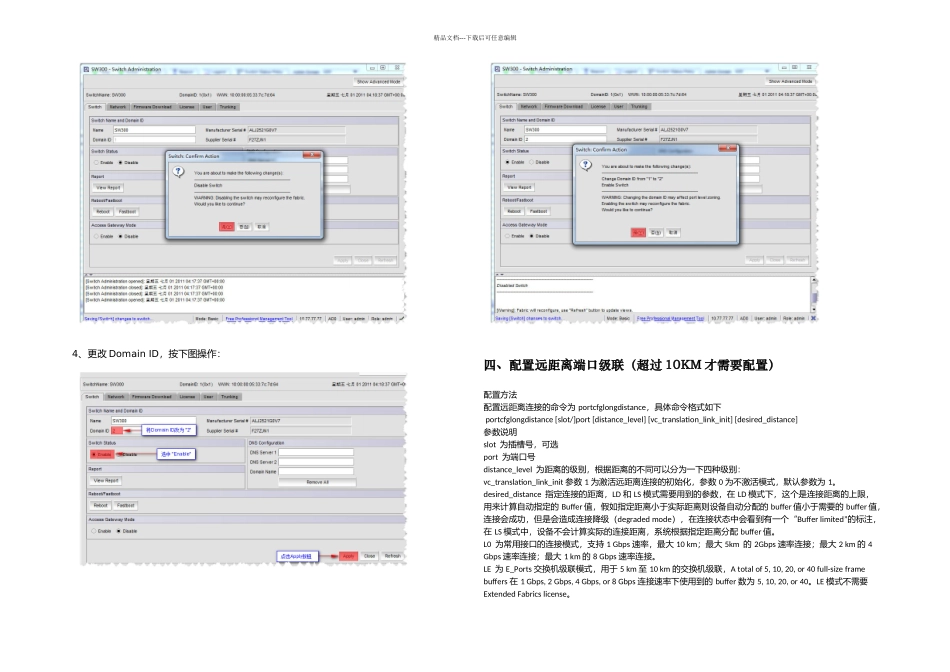950x672 pixels.
Task: Click Domain ID field showing 2, Change Domain ID window
Action: (565, 139)
